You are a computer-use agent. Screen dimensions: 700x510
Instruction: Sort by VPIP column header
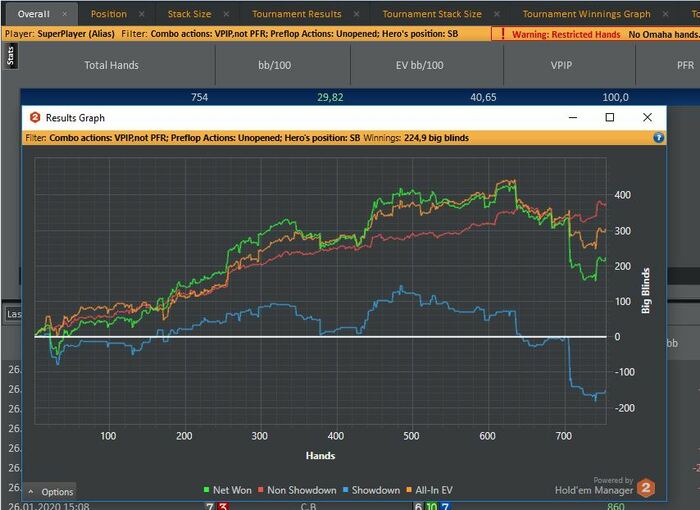click(x=561, y=65)
